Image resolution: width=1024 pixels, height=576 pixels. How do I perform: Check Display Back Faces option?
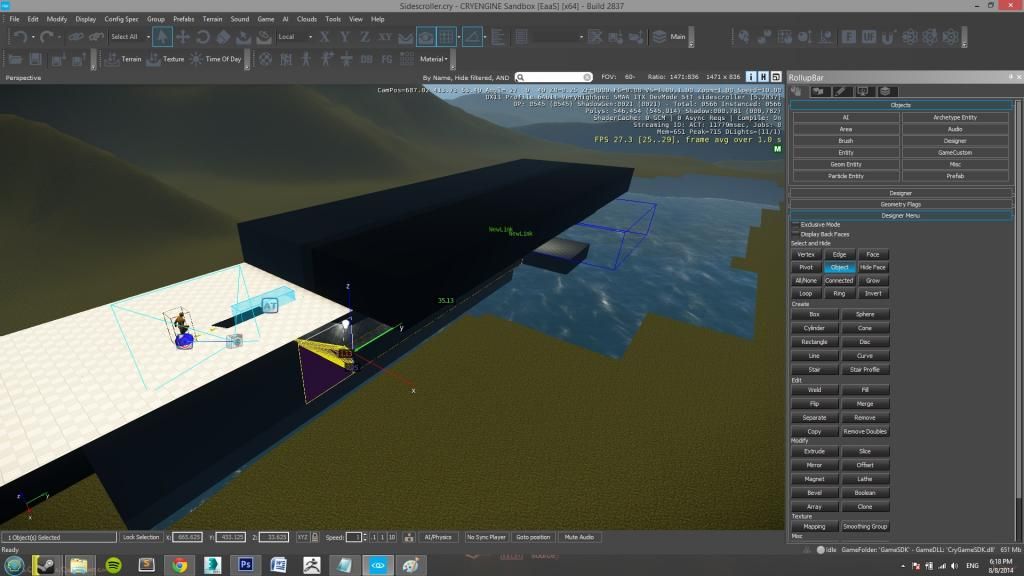[795, 234]
